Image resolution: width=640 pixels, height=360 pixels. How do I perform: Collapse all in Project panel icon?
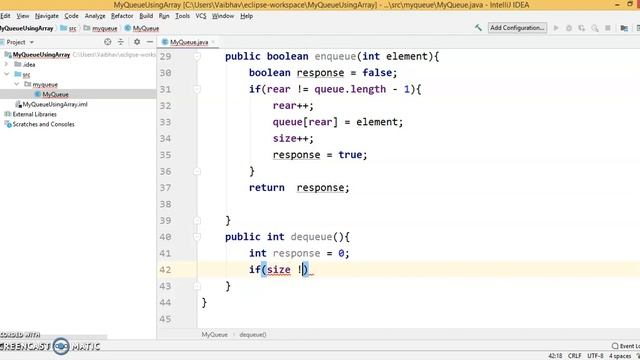(120, 42)
